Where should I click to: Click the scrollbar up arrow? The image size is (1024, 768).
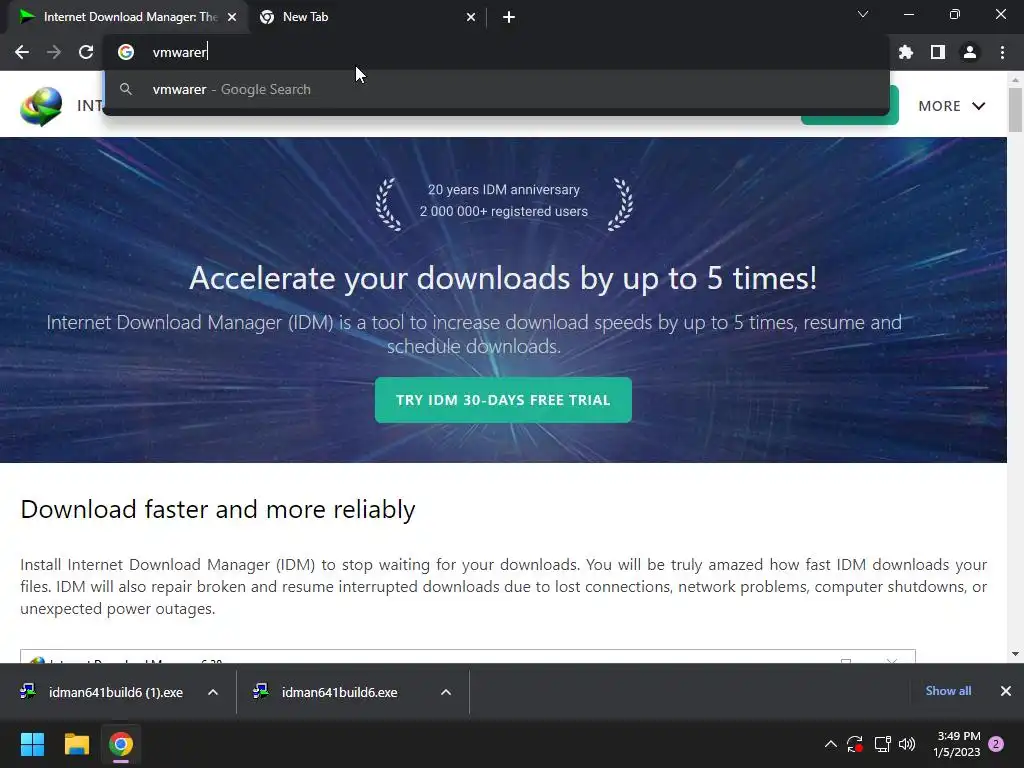point(1015,80)
